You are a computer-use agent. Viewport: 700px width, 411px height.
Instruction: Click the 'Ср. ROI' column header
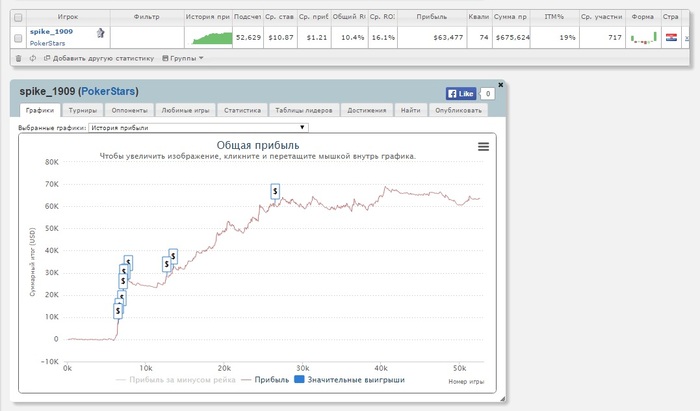pyautogui.click(x=383, y=17)
